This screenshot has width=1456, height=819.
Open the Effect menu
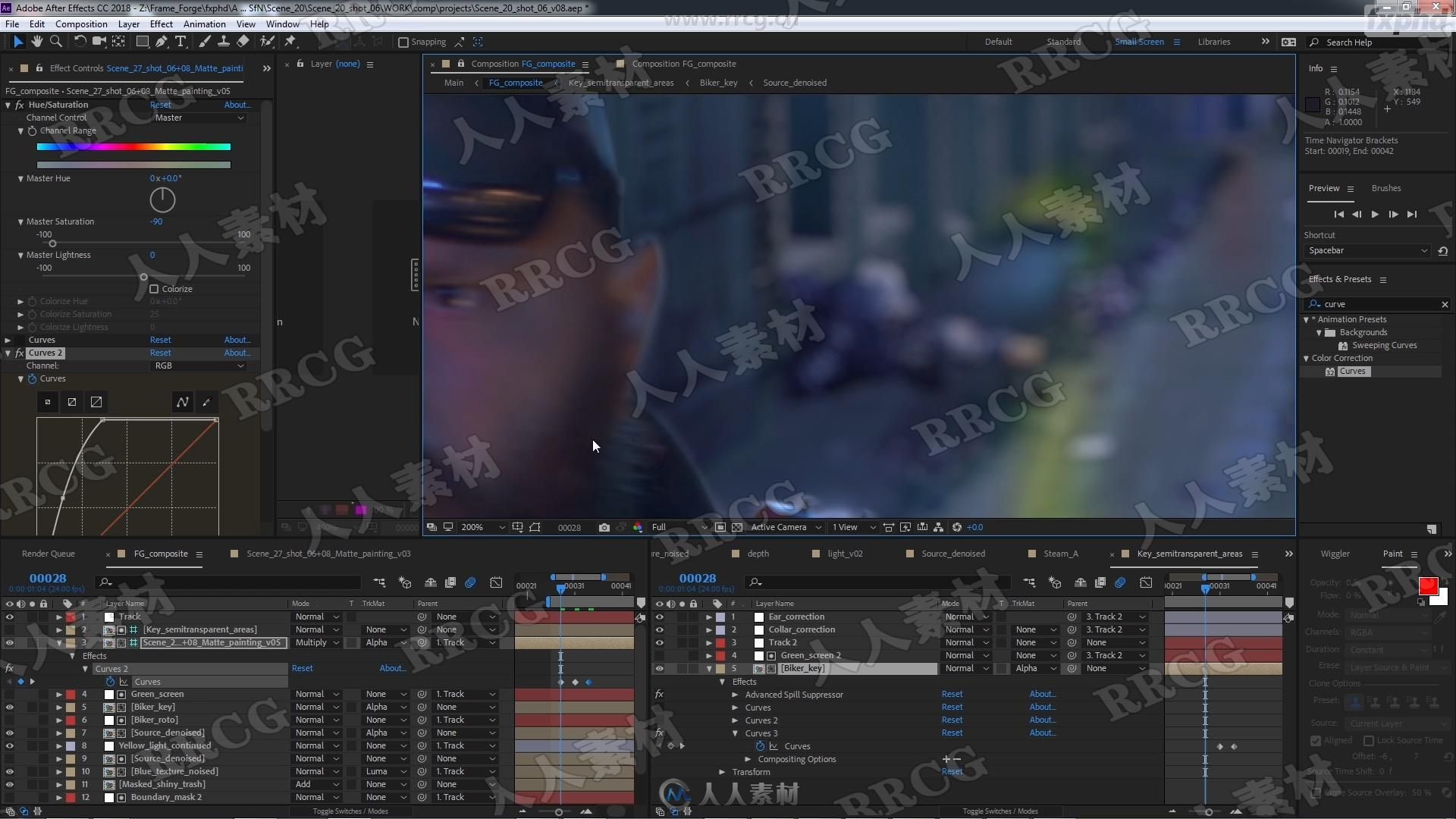point(161,24)
